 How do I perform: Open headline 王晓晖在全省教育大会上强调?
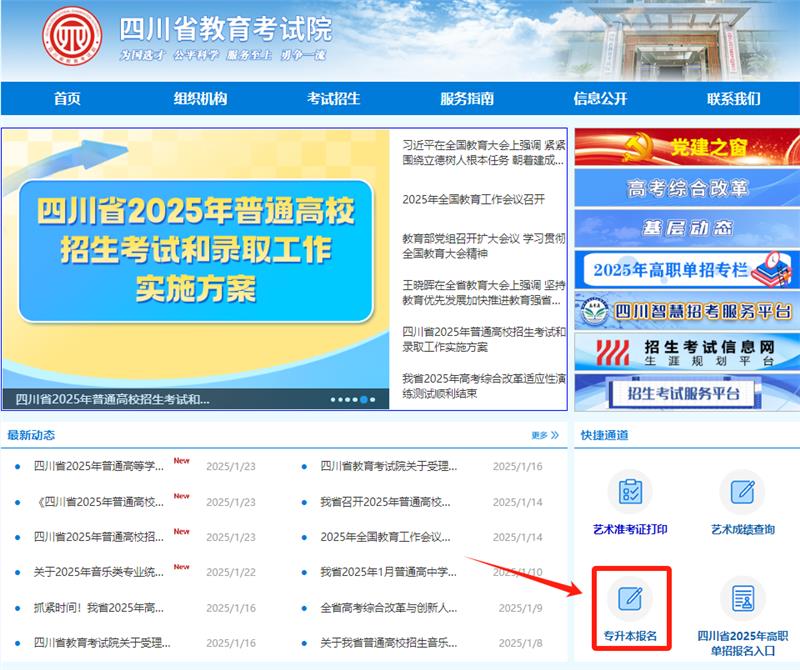tap(484, 292)
